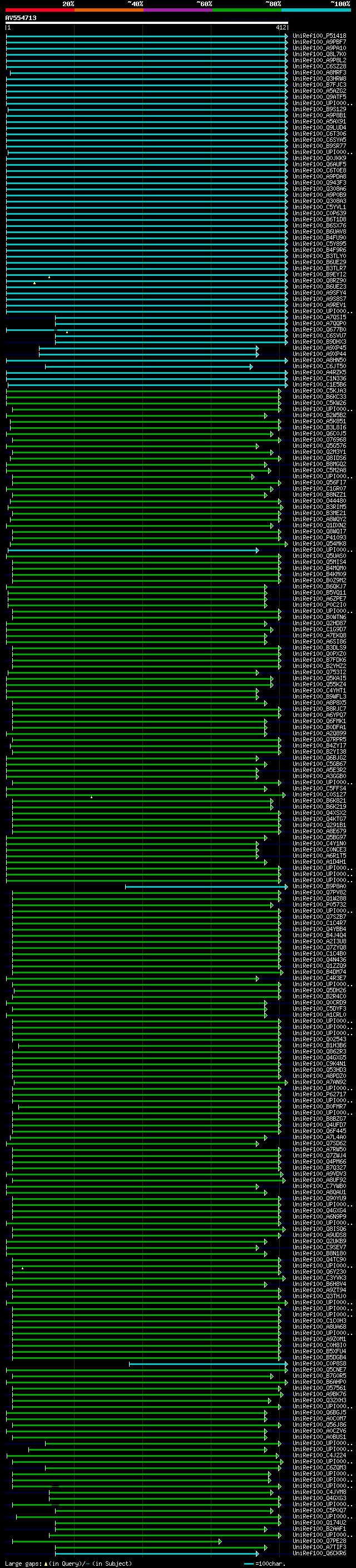Select hit UniRef100_B1H3B6
The width and height of the screenshot is (356, 1568).
point(319,1045)
